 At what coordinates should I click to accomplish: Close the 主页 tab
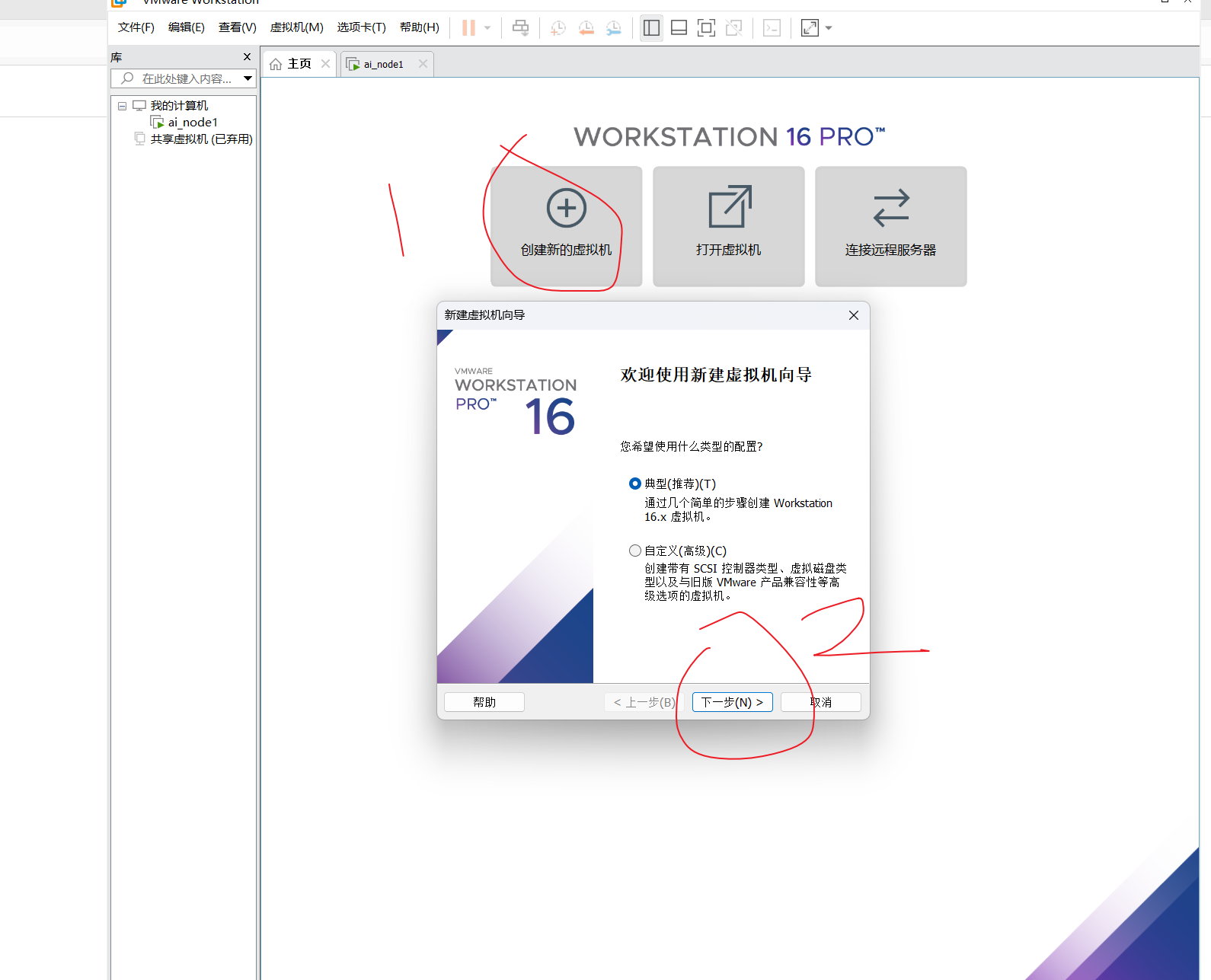click(x=325, y=64)
